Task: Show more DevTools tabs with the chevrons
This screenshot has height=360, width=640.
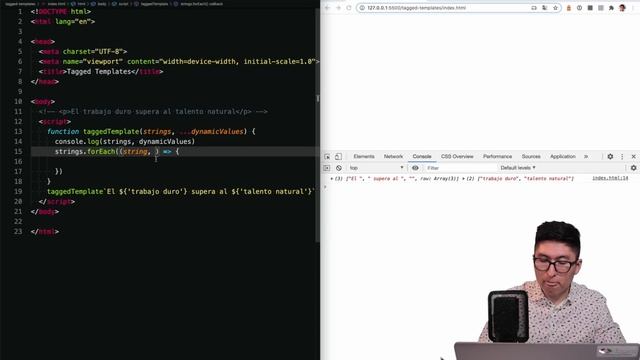Action: (x=586, y=156)
